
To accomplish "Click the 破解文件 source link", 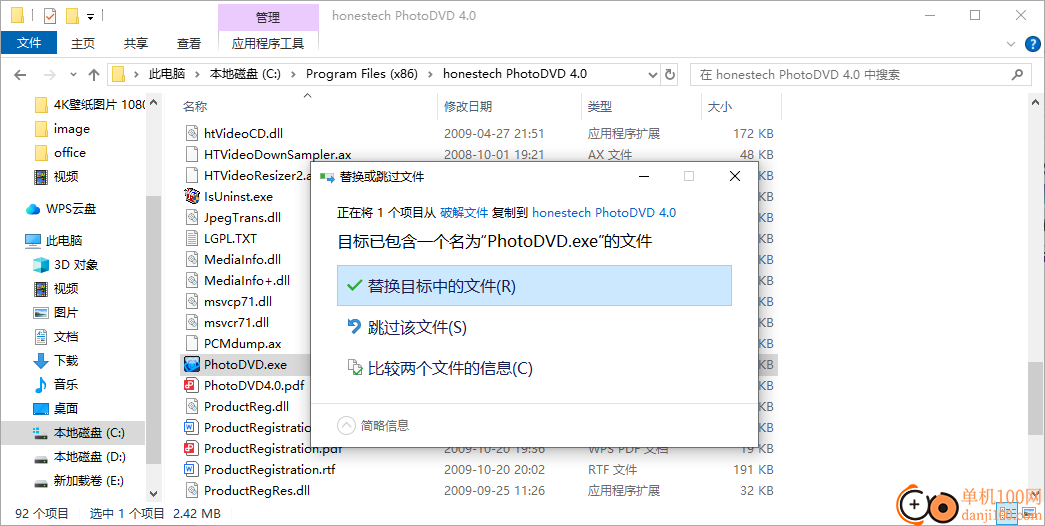I will pos(464,213).
